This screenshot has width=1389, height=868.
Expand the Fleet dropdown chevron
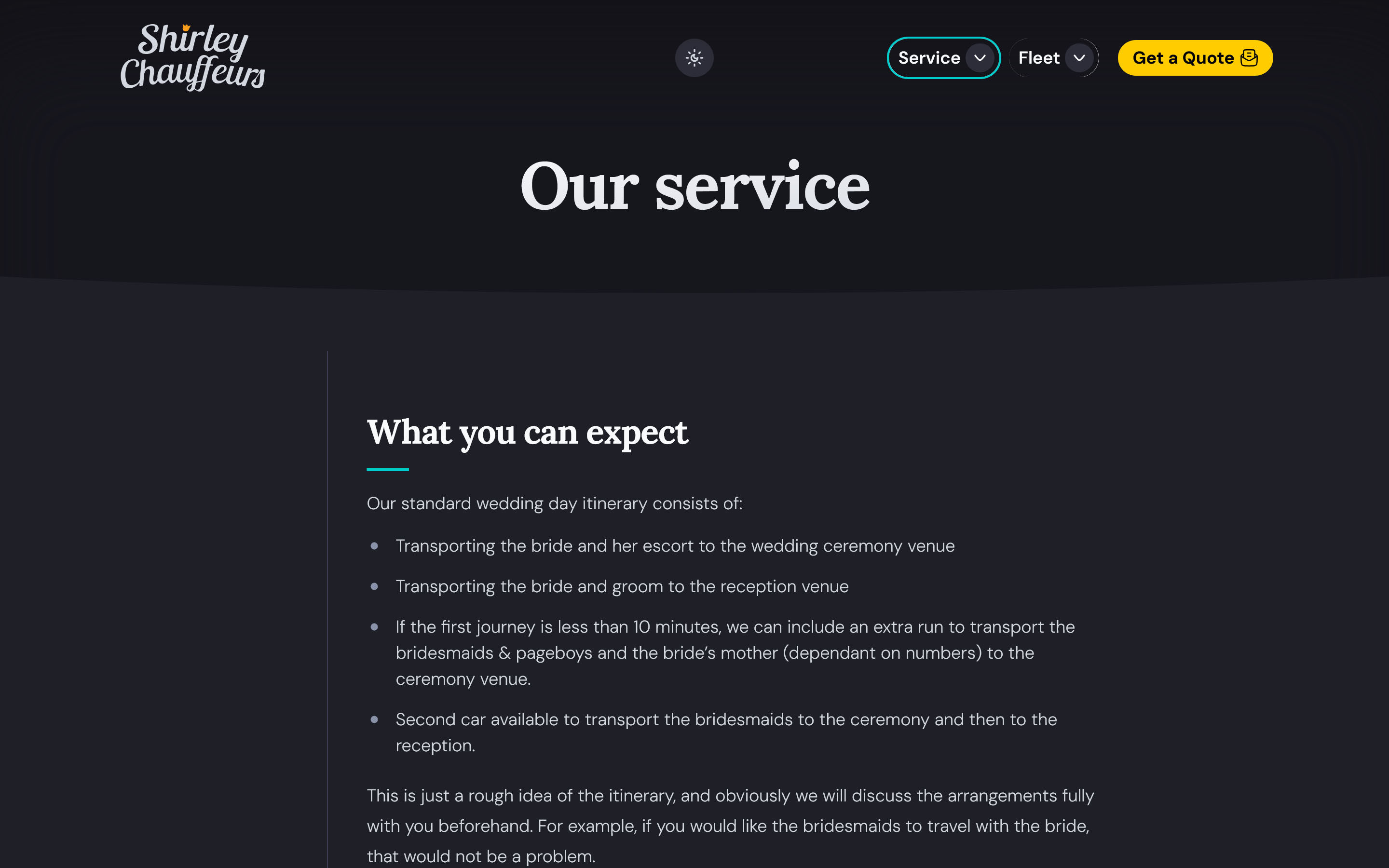[1079, 58]
